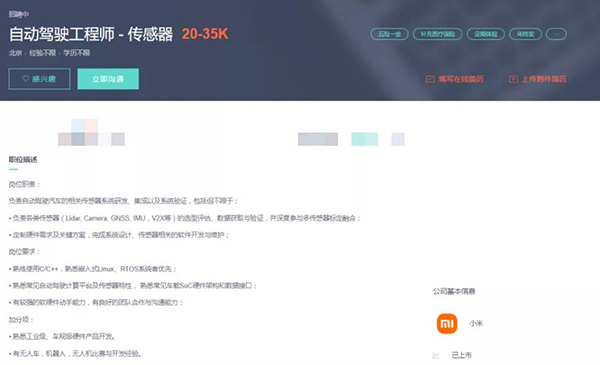
Task: Click the heart icon in 感兴趣 button
Action: pos(26,79)
